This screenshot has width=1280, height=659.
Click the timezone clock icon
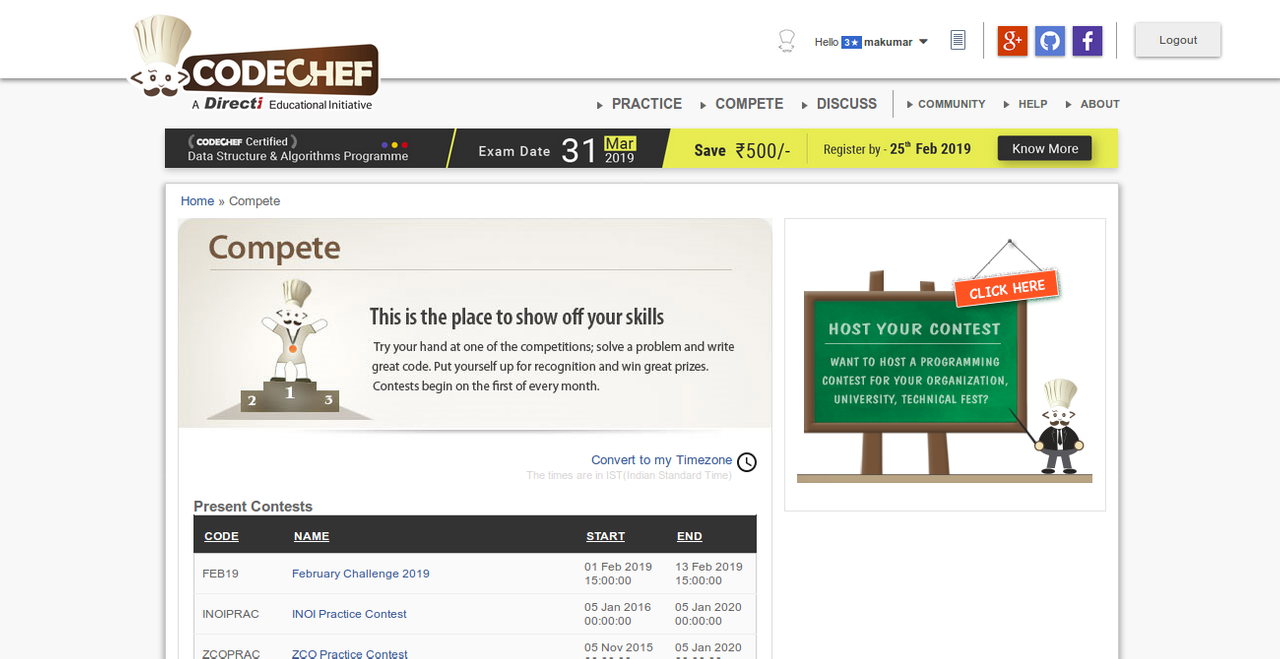pos(747,462)
